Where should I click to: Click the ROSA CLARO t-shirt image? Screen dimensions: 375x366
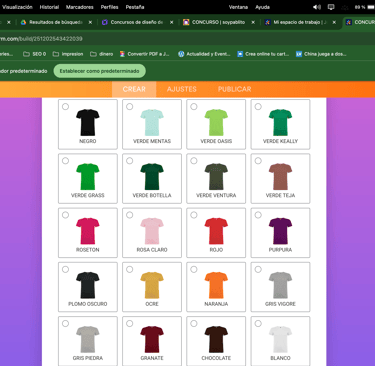[152, 231]
